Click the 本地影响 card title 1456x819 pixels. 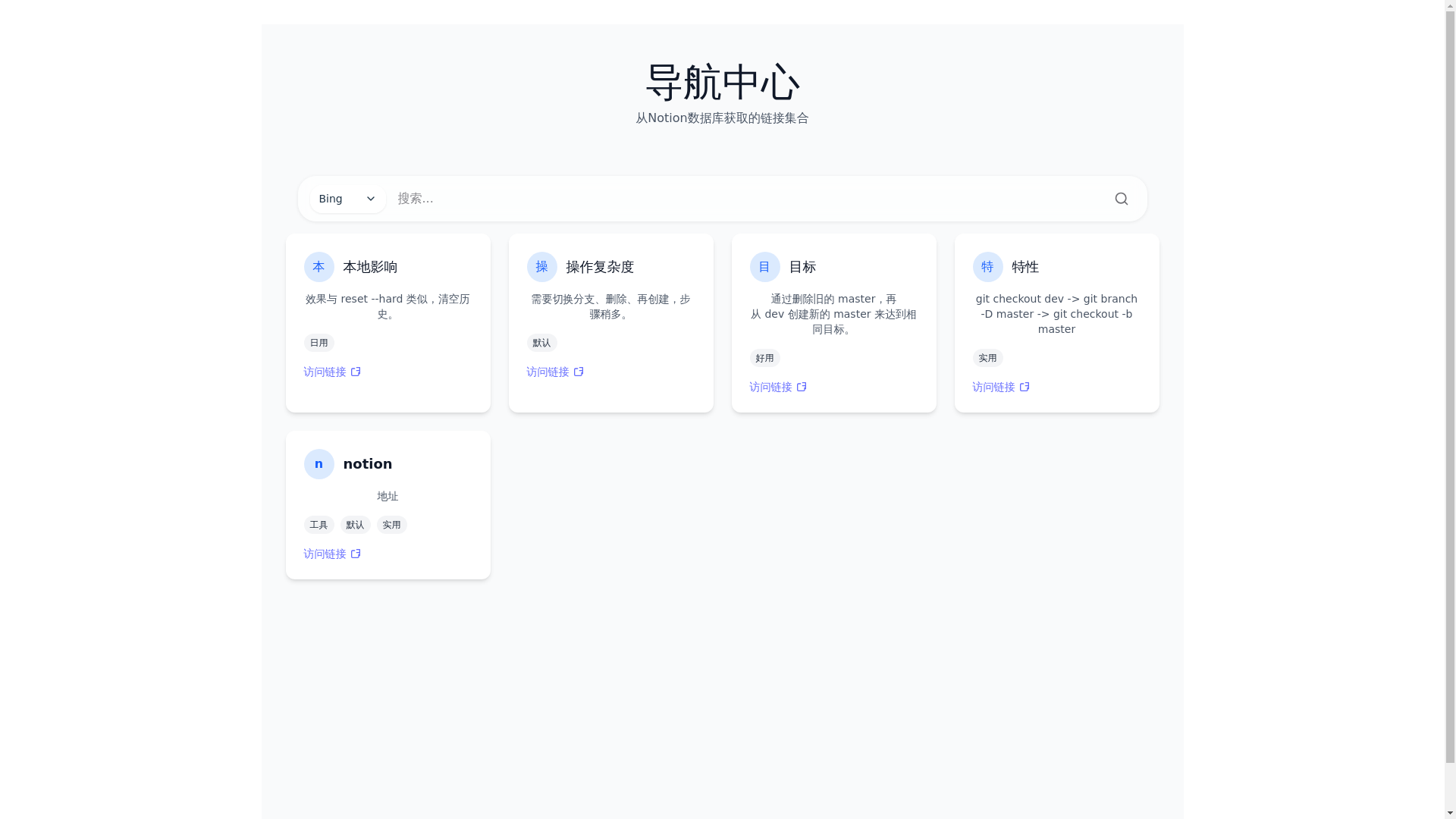pos(370,267)
